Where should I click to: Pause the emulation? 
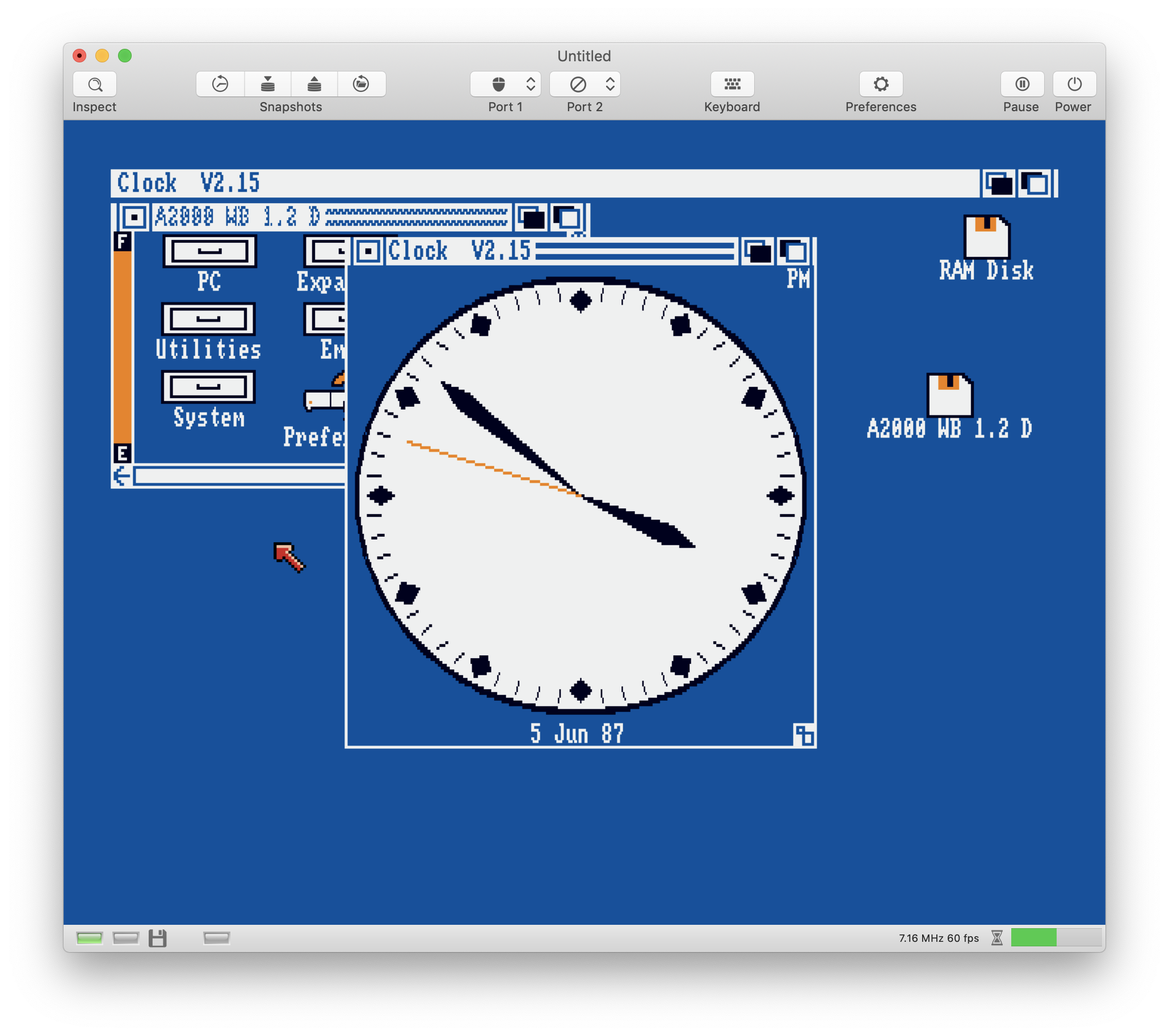pyautogui.click(x=1022, y=85)
